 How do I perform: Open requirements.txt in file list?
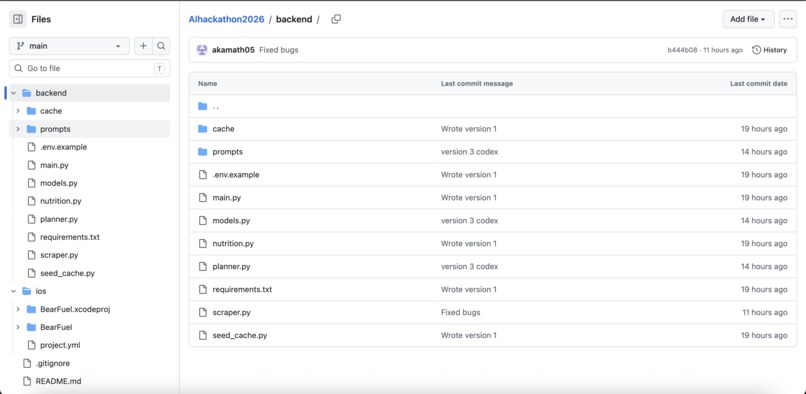[x=242, y=290]
